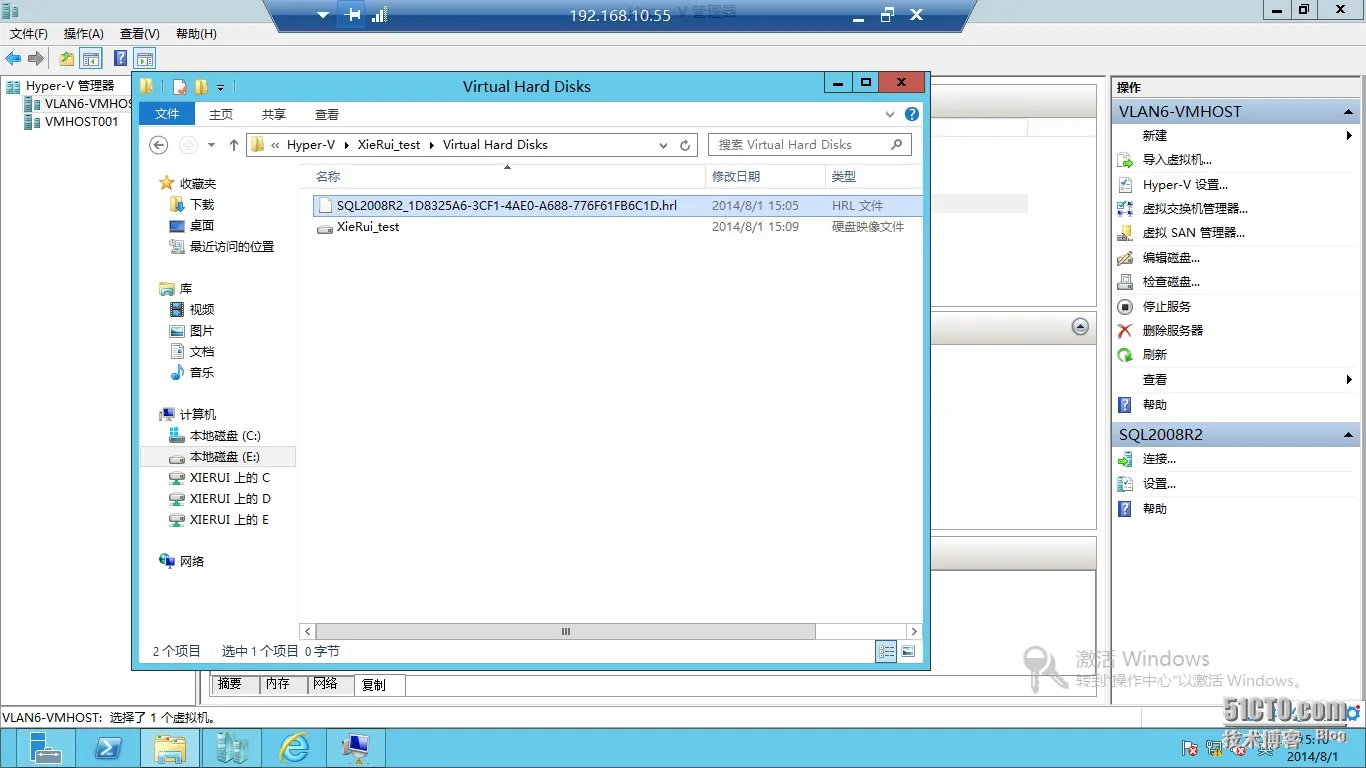This screenshot has width=1366, height=768.
Task: Toggle the action pane icon in Hyper-V Manager toolbar
Action: 145,59
